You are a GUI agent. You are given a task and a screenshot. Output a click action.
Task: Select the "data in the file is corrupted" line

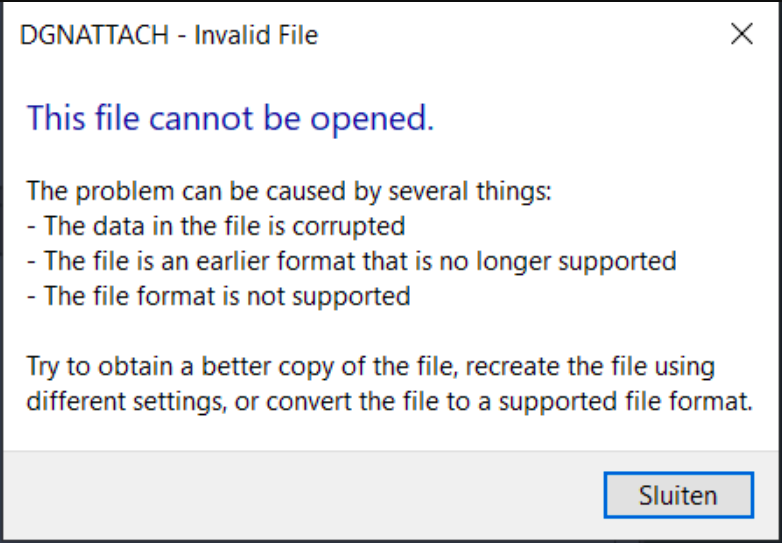[x=215, y=226]
